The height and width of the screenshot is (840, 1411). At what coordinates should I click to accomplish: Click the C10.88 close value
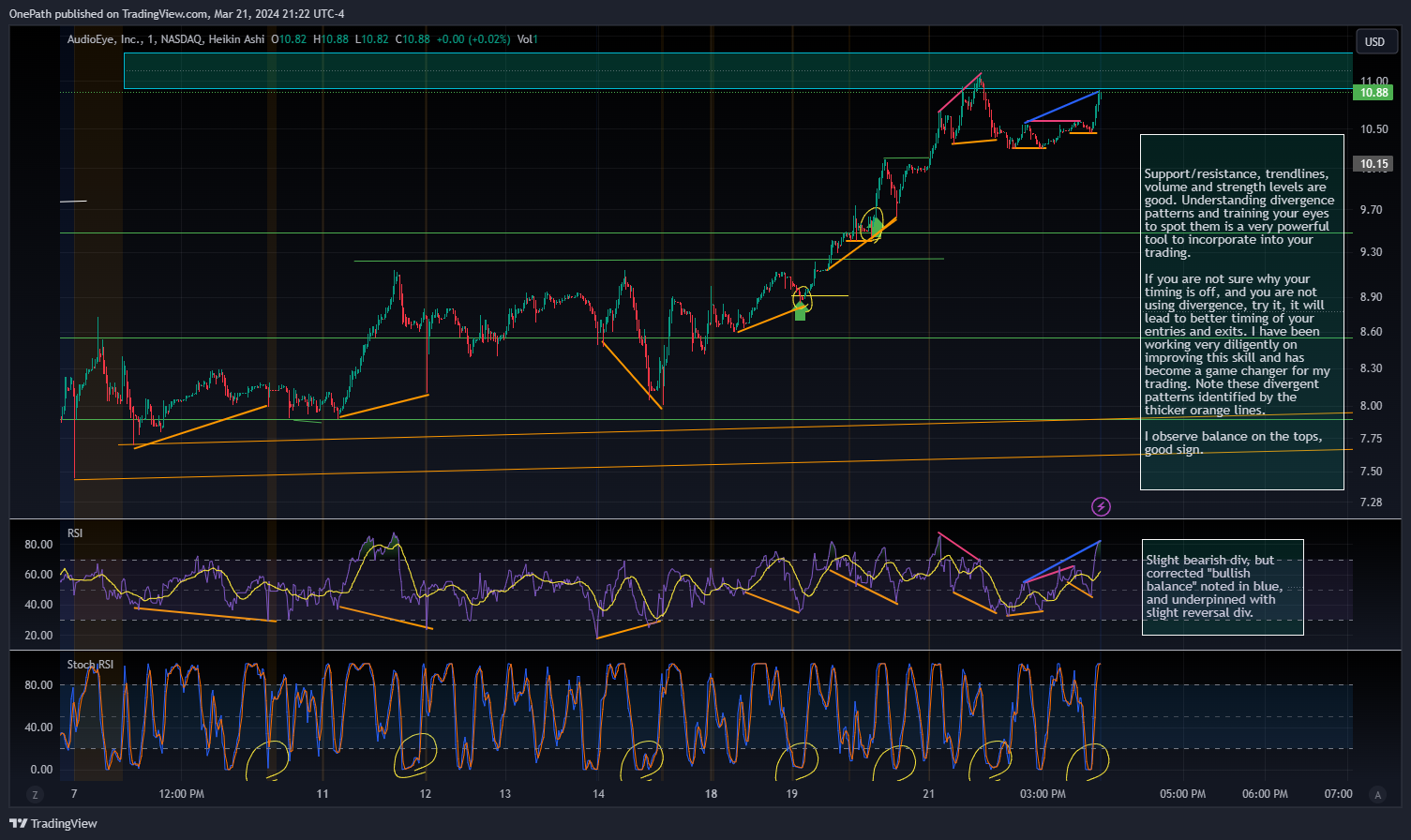tap(413, 39)
